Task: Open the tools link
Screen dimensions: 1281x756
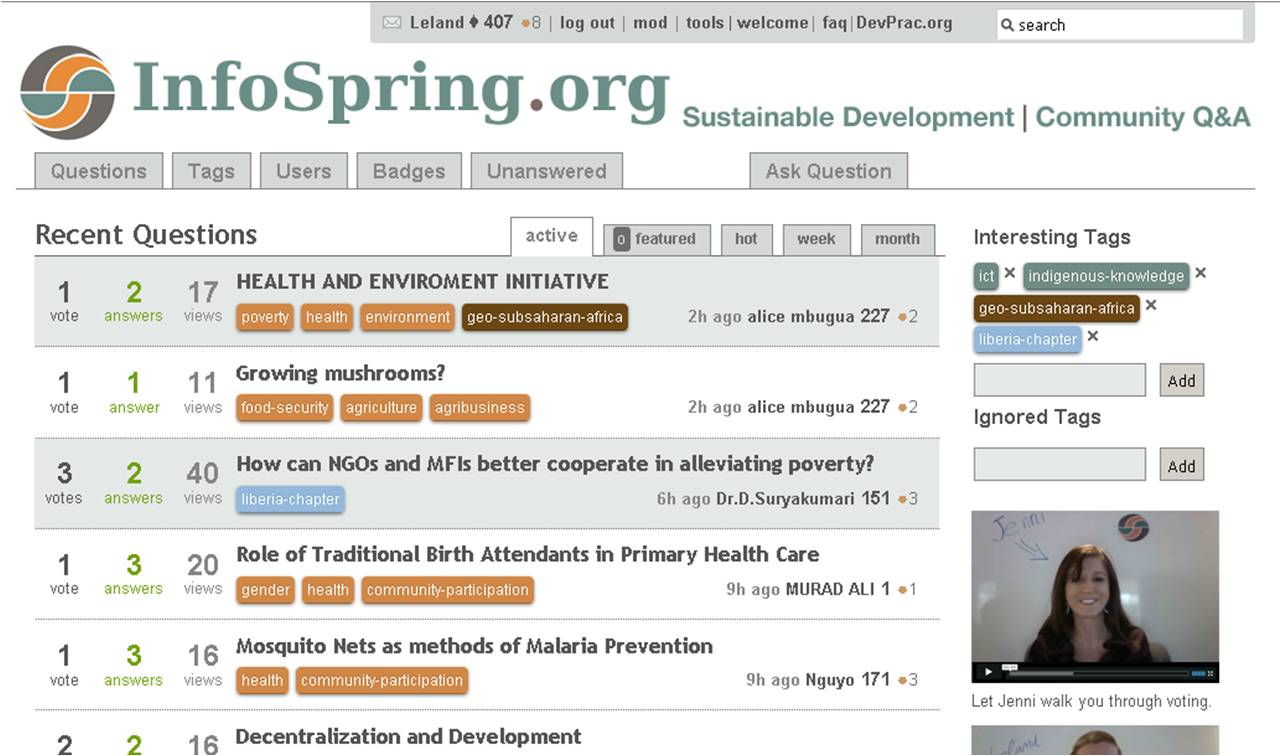Action: click(x=704, y=22)
